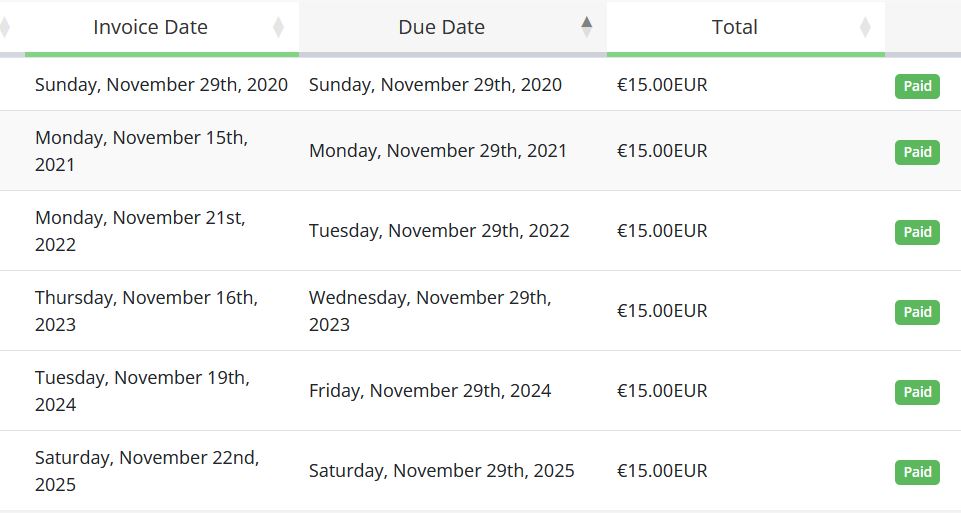Select the row due Wednesday, November 29th, 2023

(480, 311)
